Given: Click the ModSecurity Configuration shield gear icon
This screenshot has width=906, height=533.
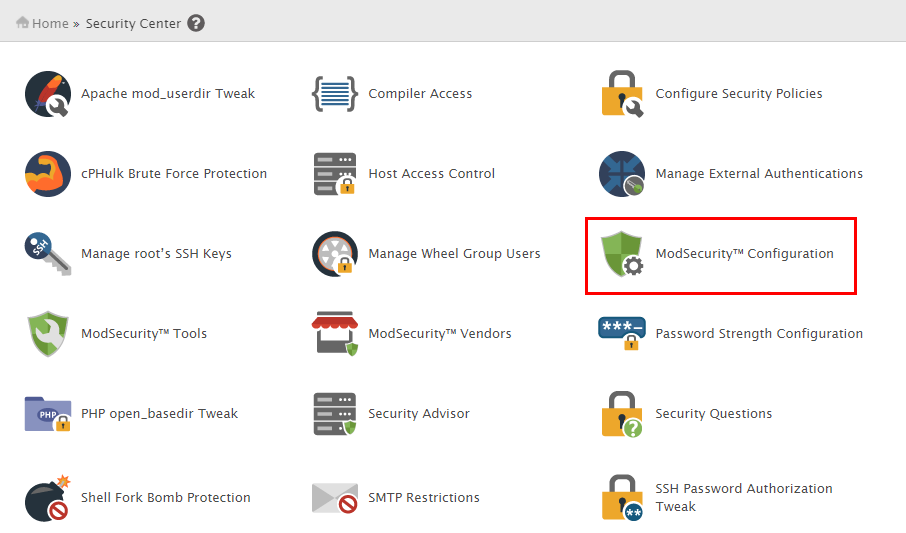Looking at the screenshot, I should tap(622, 254).
